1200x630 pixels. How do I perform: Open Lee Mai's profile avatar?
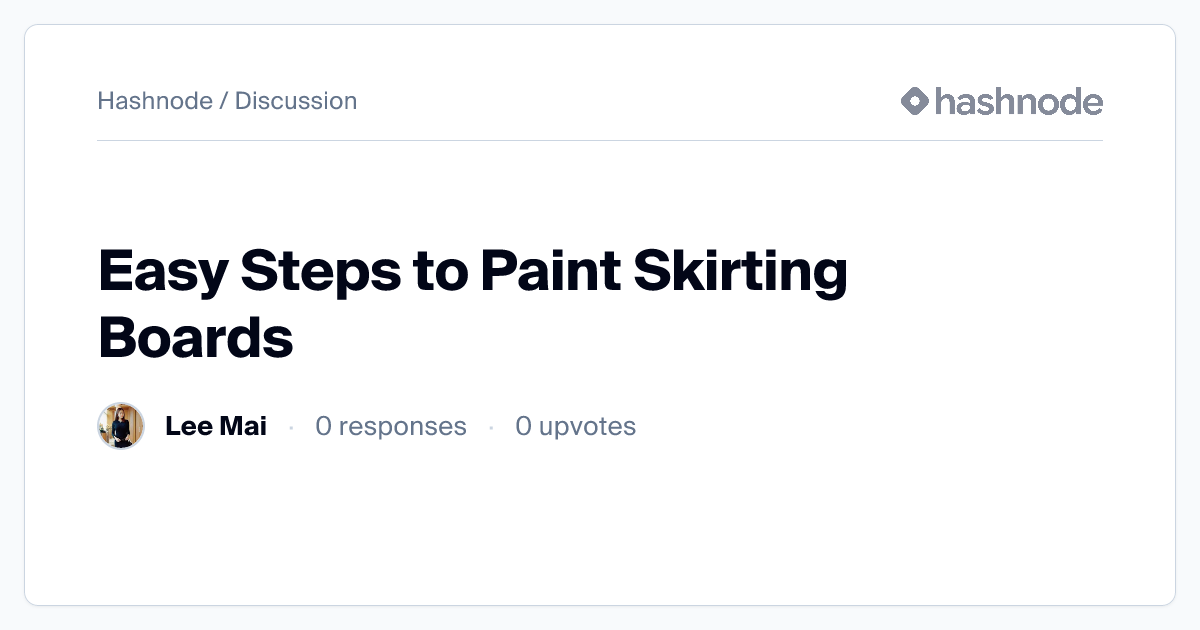(x=121, y=426)
